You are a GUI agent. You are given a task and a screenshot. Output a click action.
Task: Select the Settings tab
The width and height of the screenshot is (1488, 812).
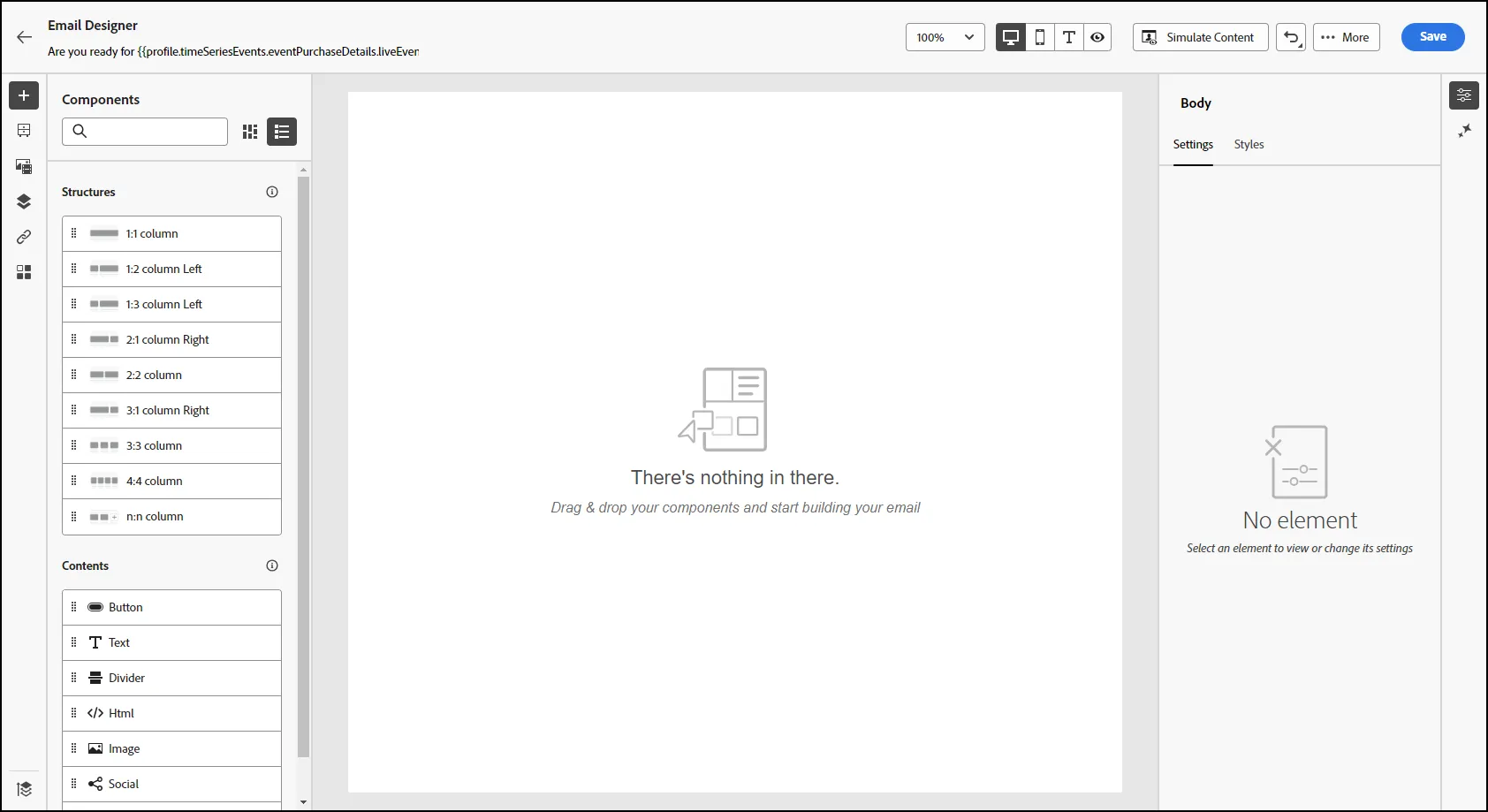point(1193,144)
